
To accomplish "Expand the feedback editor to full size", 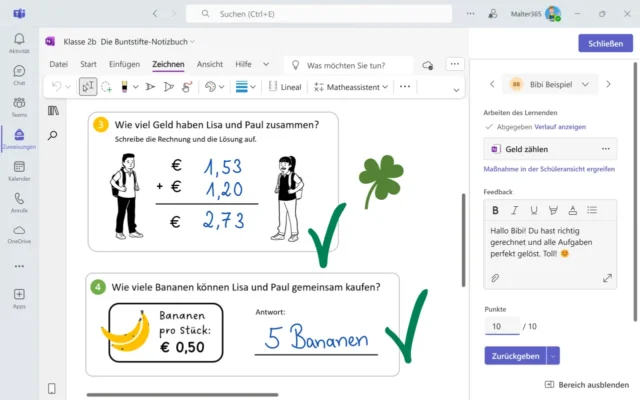I will (x=607, y=277).
